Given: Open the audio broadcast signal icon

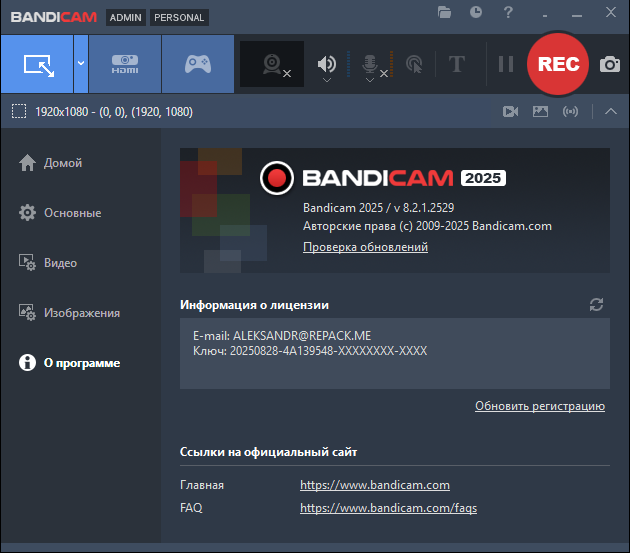Looking at the screenshot, I should point(571,111).
